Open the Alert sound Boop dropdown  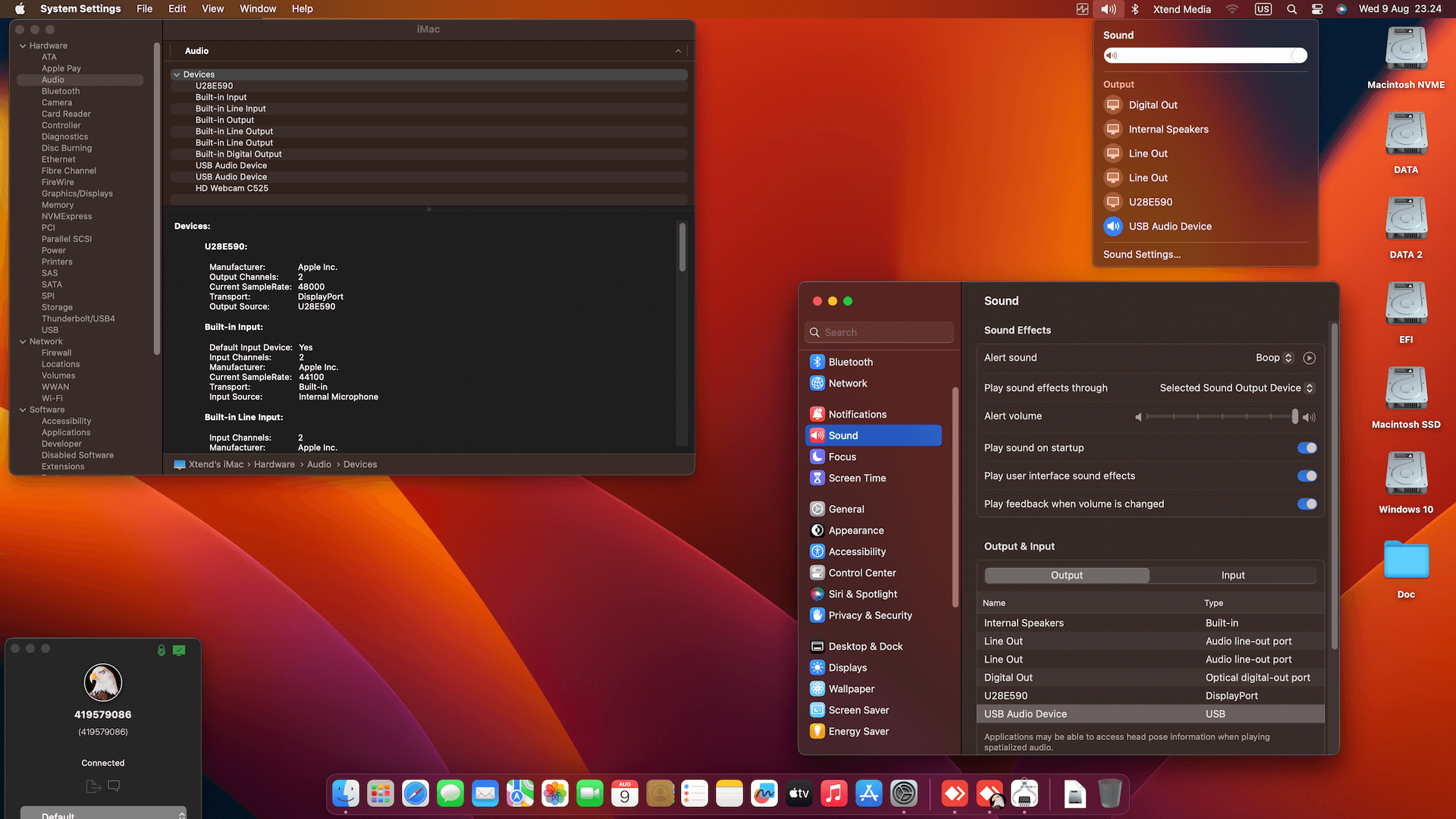click(1274, 358)
